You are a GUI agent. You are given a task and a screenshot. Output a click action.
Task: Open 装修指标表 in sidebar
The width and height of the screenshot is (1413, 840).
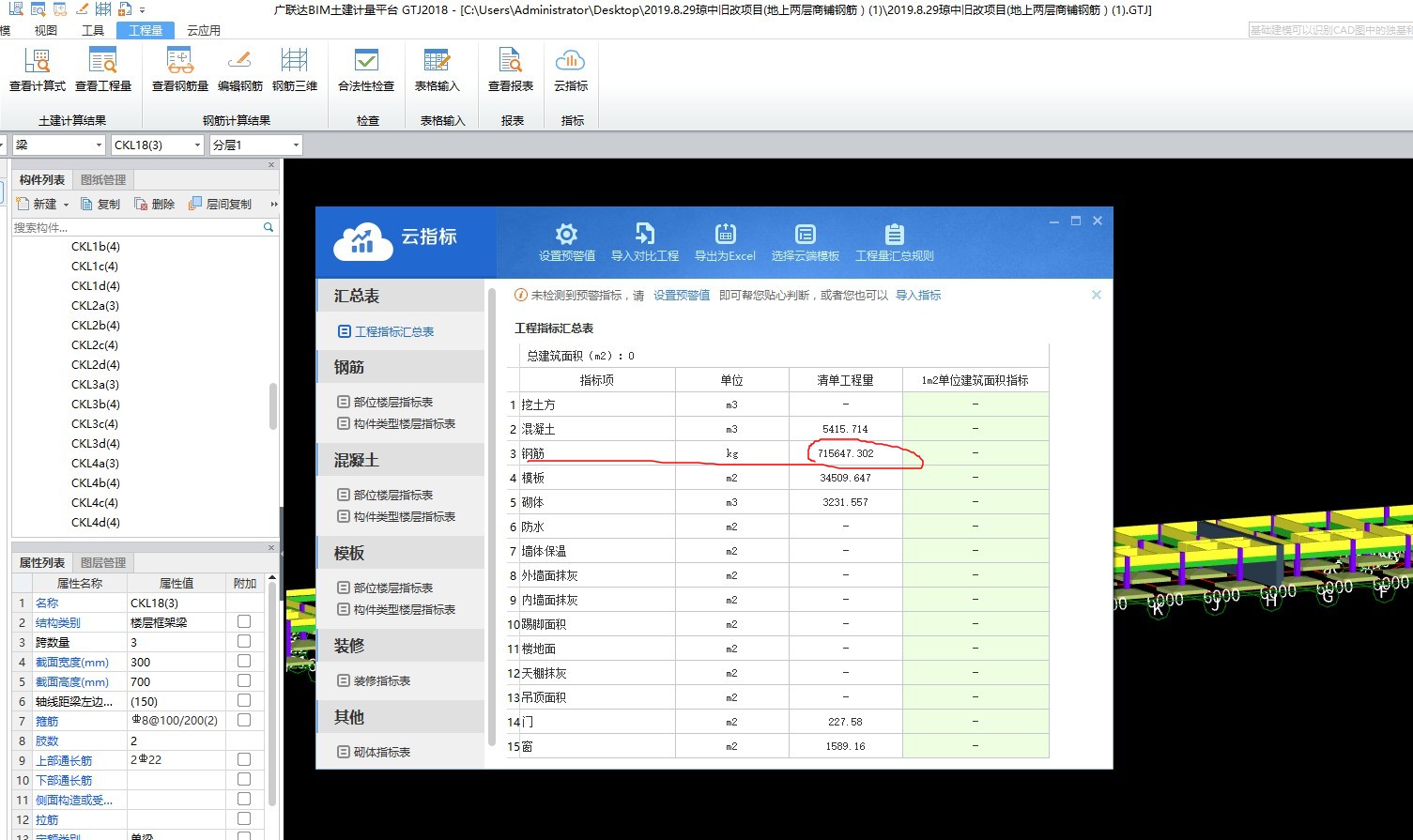coord(374,680)
